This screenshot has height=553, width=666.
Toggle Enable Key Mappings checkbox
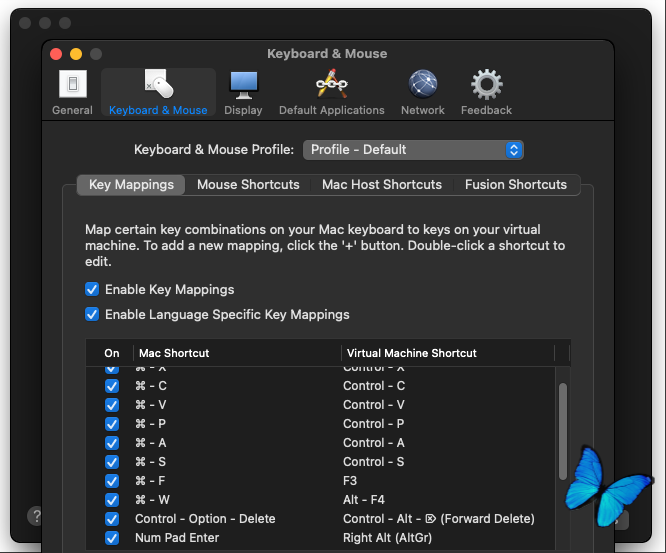pos(93,290)
